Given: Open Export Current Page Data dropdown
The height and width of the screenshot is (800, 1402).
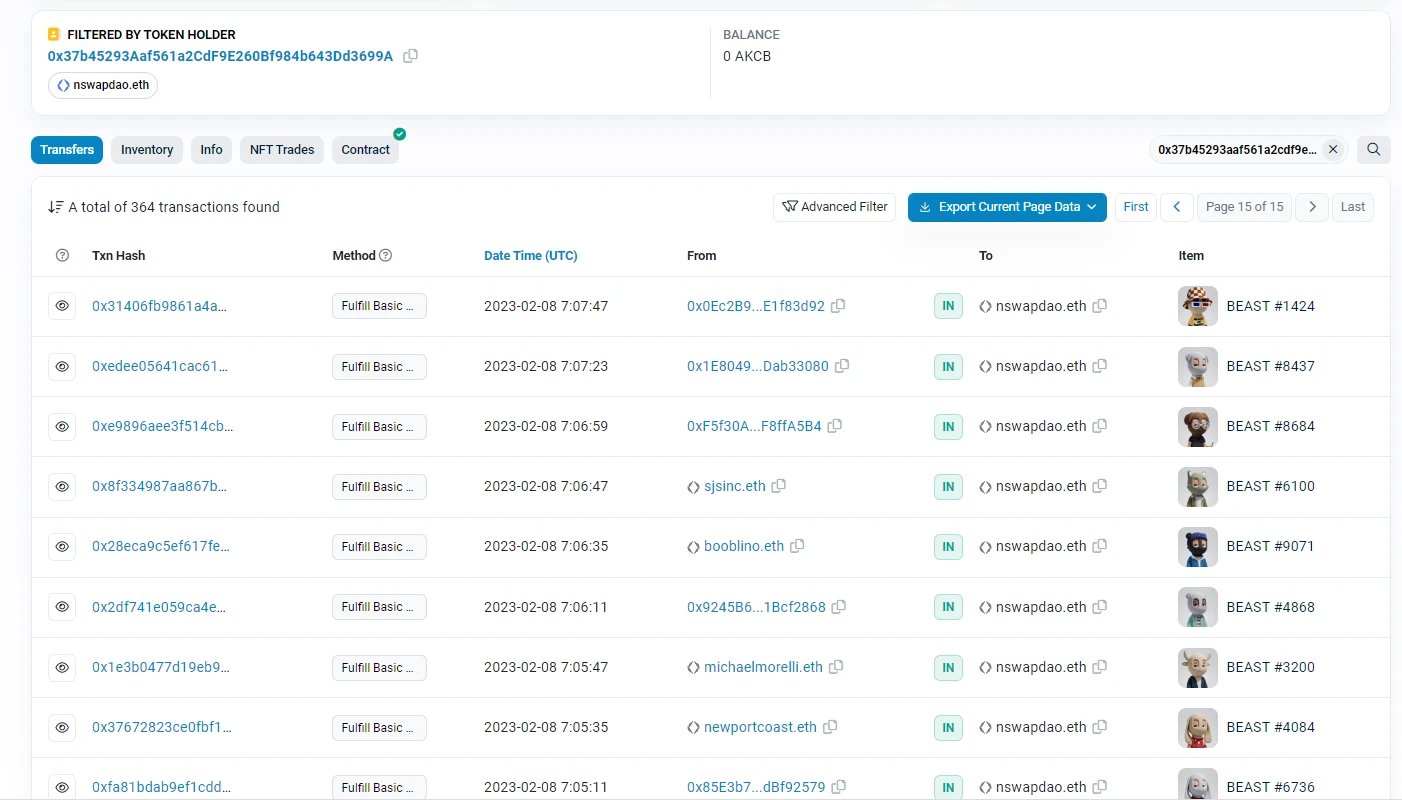Looking at the screenshot, I should click(x=1007, y=207).
